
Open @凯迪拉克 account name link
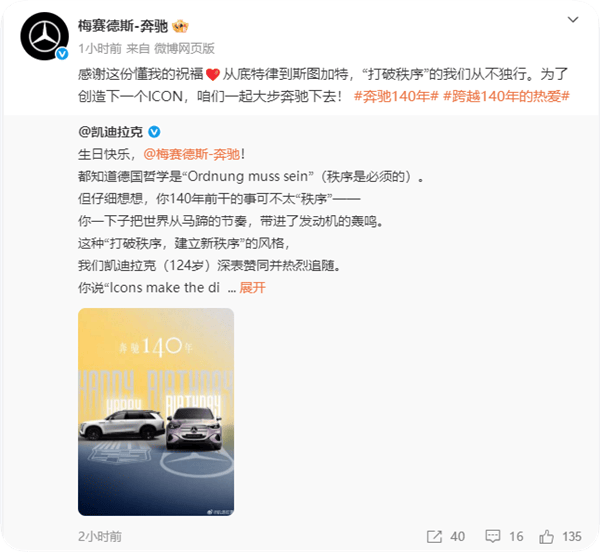[x=111, y=132]
